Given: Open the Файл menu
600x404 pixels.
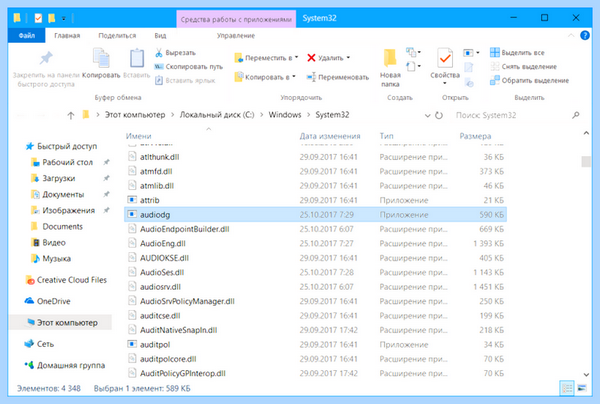Looking at the screenshot, I should click(27, 36).
